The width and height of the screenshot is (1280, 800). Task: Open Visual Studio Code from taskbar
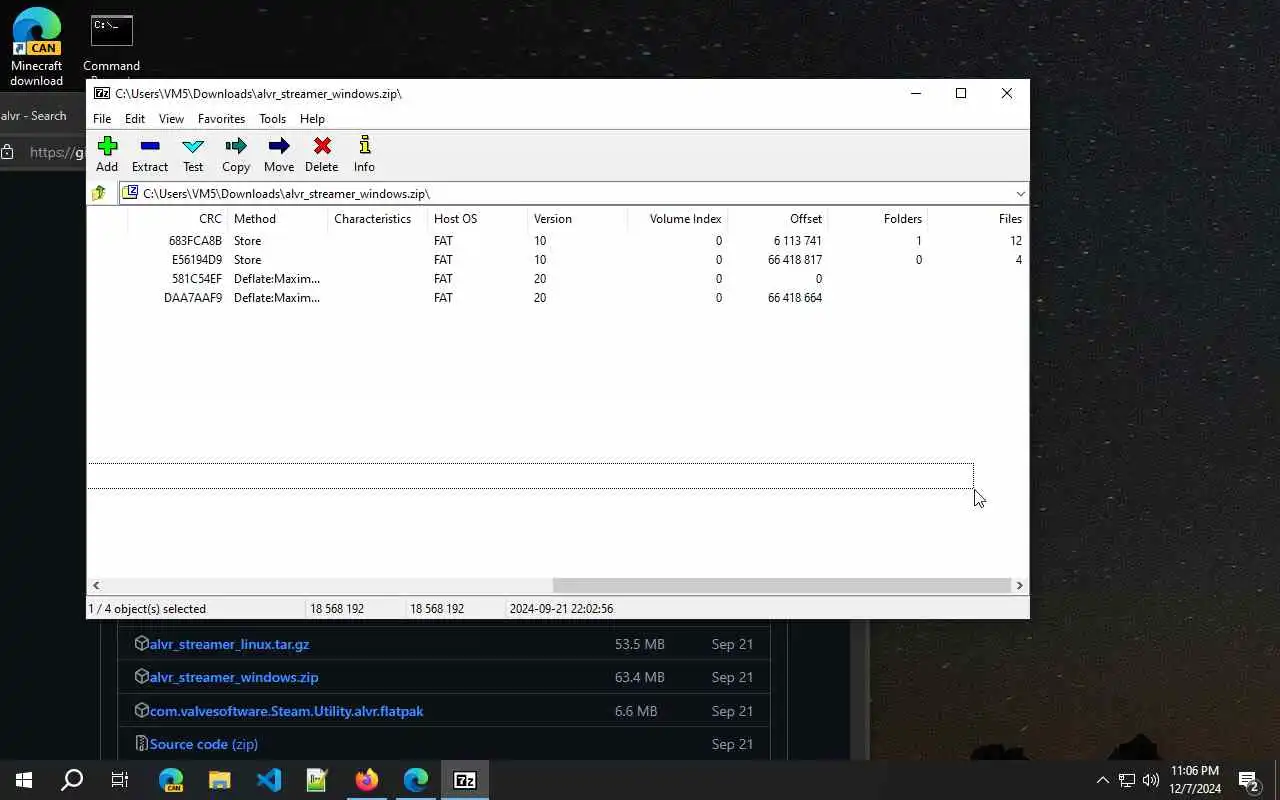[x=269, y=780]
